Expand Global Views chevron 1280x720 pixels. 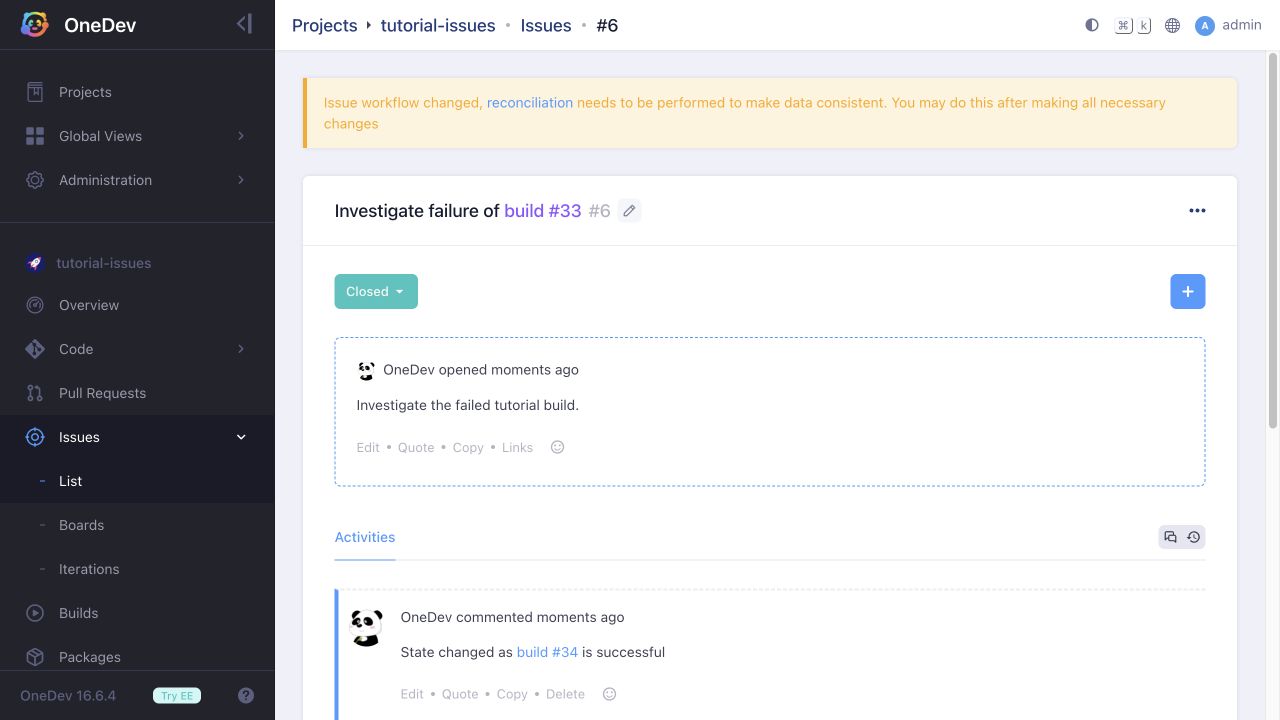tap(241, 136)
